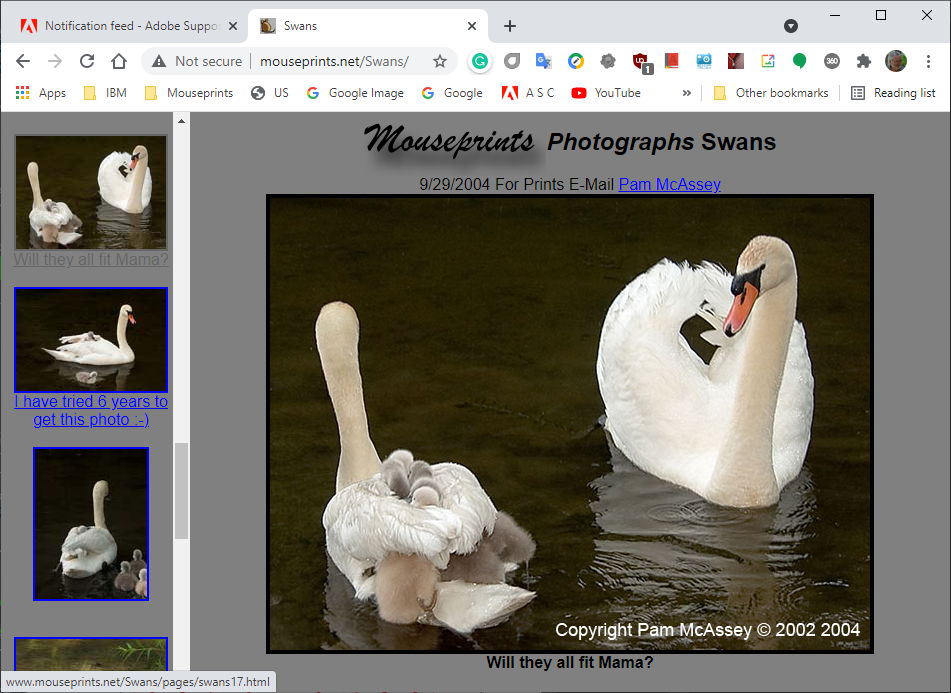Reload the page with the refresh icon
Viewport: 951px width, 693px height.
pyautogui.click(x=87, y=61)
